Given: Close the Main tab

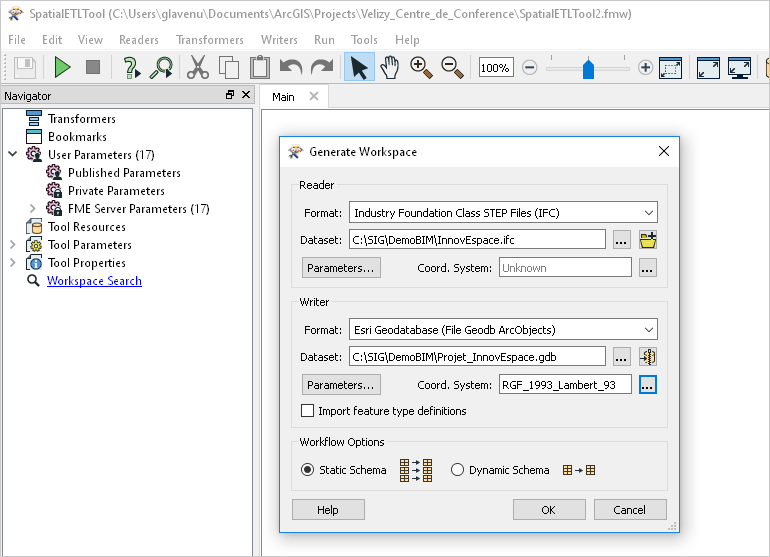Looking at the screenshot, I should pyautogui.click(x=314, y=96).
